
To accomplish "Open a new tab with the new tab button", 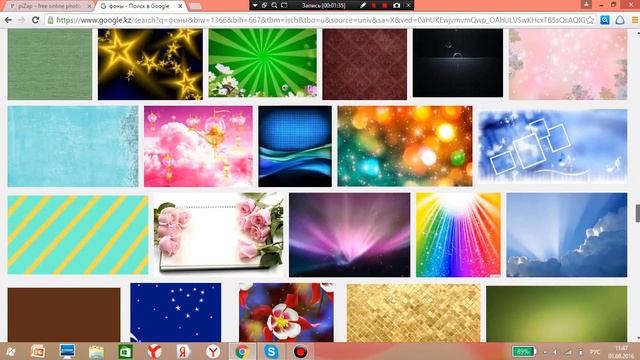I will coord(196,6).
